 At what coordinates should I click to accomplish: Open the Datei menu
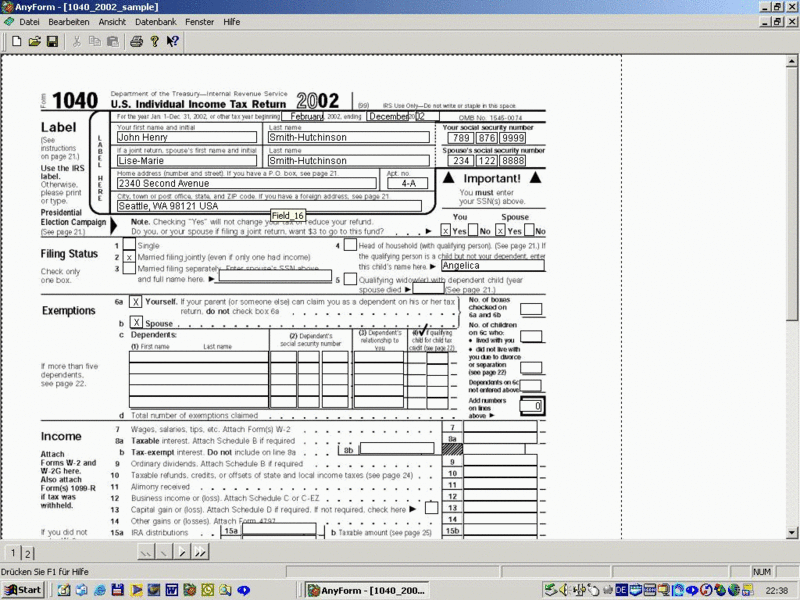pyautogui.click(x=29, y=22)
